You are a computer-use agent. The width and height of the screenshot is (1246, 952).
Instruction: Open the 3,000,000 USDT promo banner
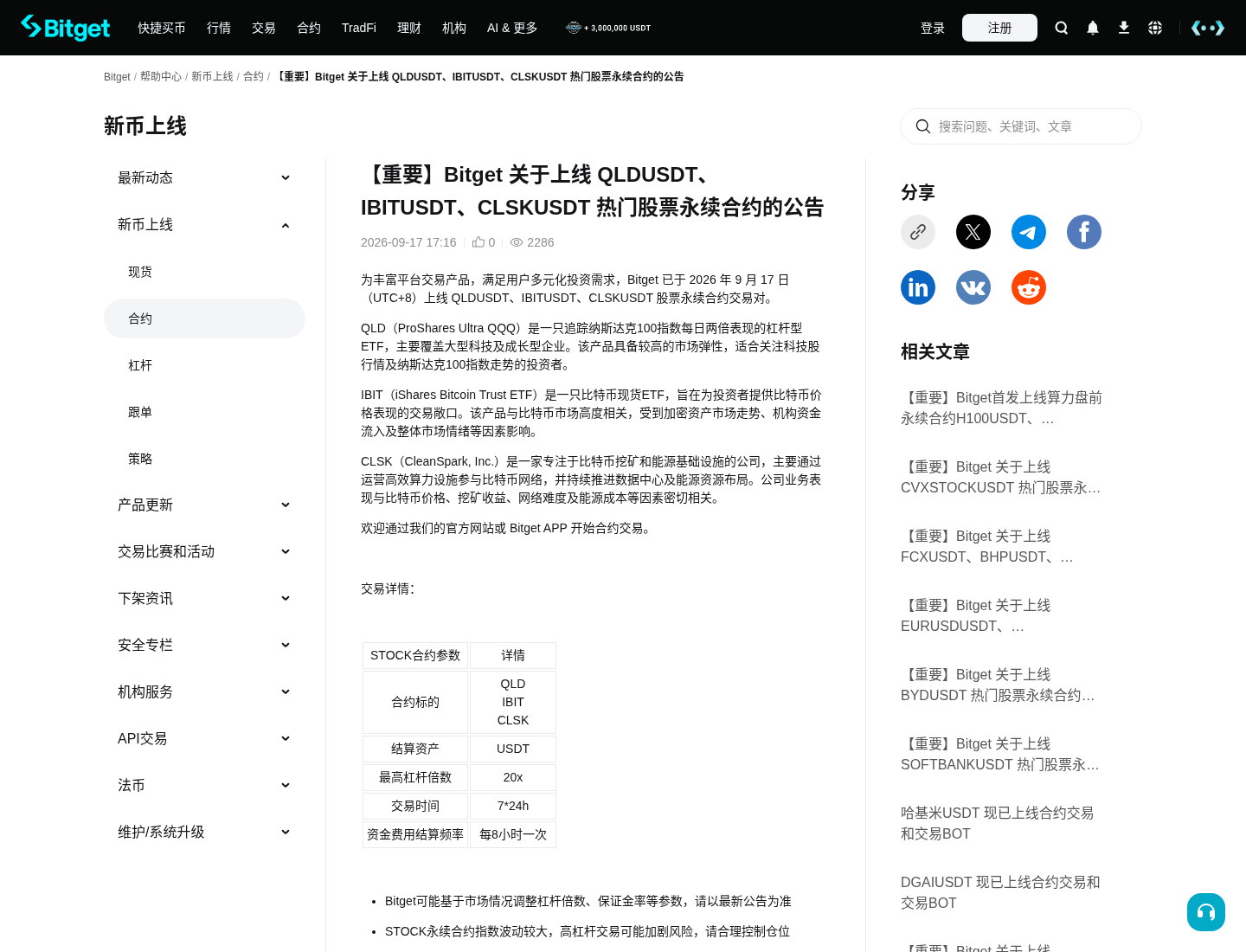608,28
